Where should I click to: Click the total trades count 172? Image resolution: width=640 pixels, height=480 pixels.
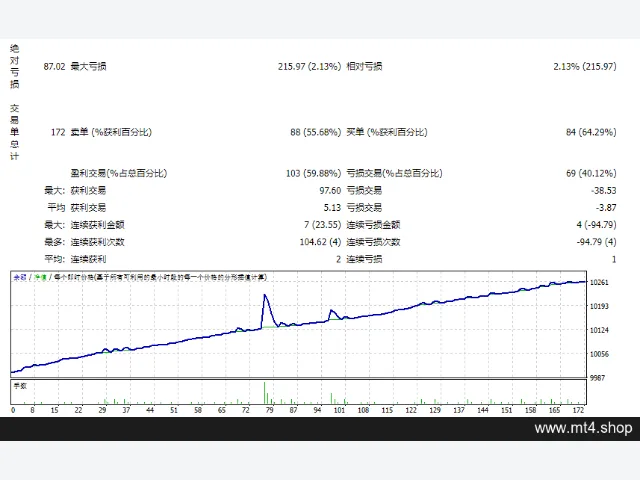click(x=58, y=132)
